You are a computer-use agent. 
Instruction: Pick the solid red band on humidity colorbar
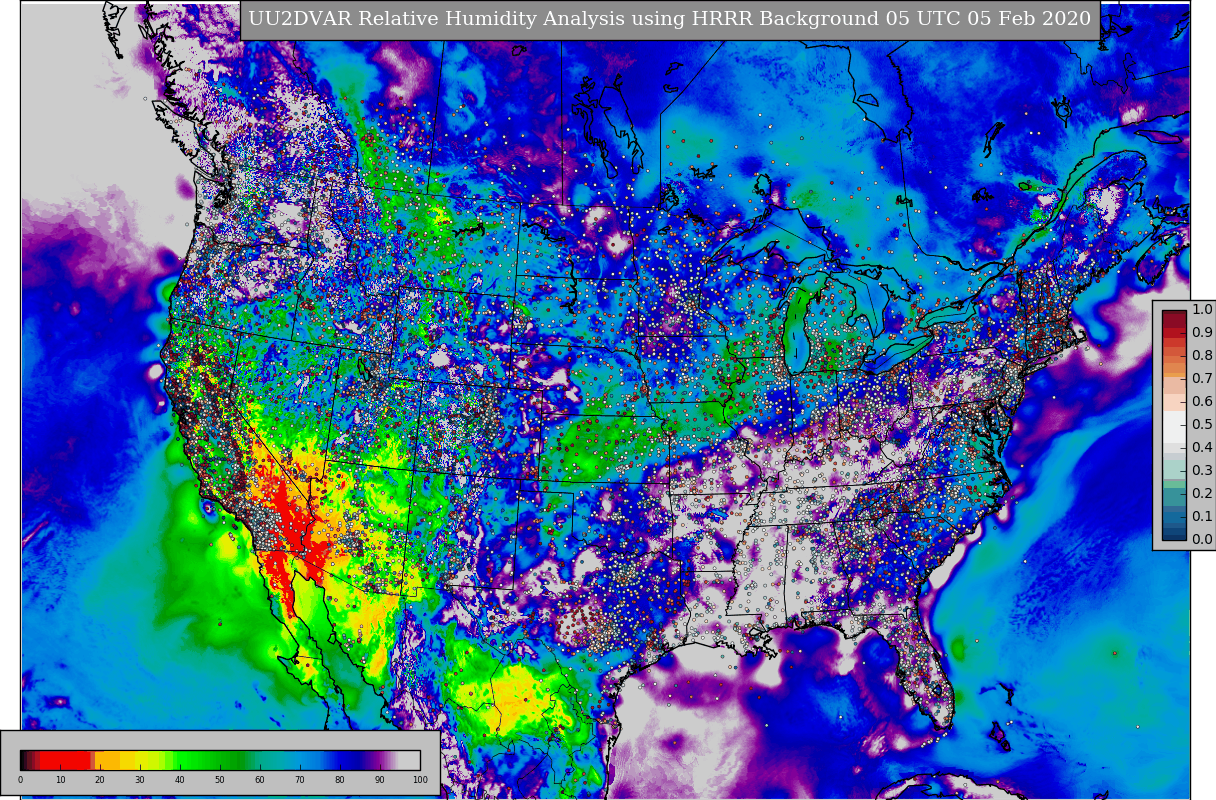pos(65,760)
